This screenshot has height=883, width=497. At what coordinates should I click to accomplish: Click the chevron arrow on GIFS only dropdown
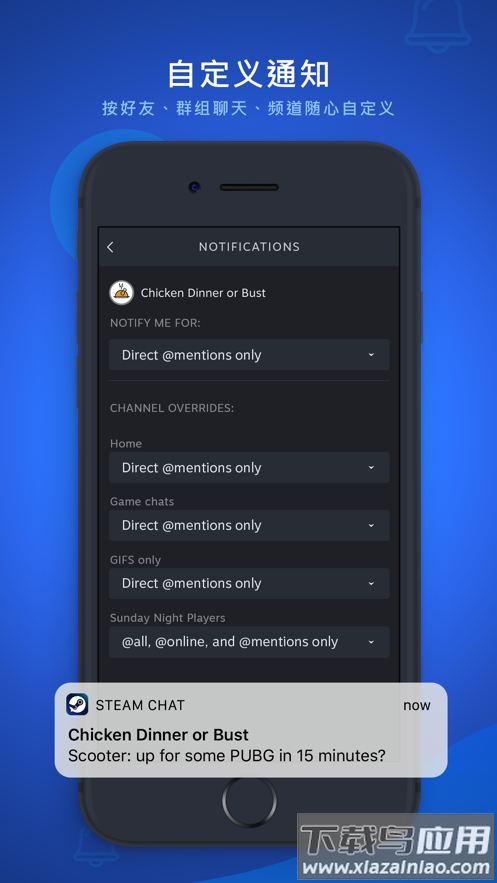pyautogui.click(x=371, y=583)
